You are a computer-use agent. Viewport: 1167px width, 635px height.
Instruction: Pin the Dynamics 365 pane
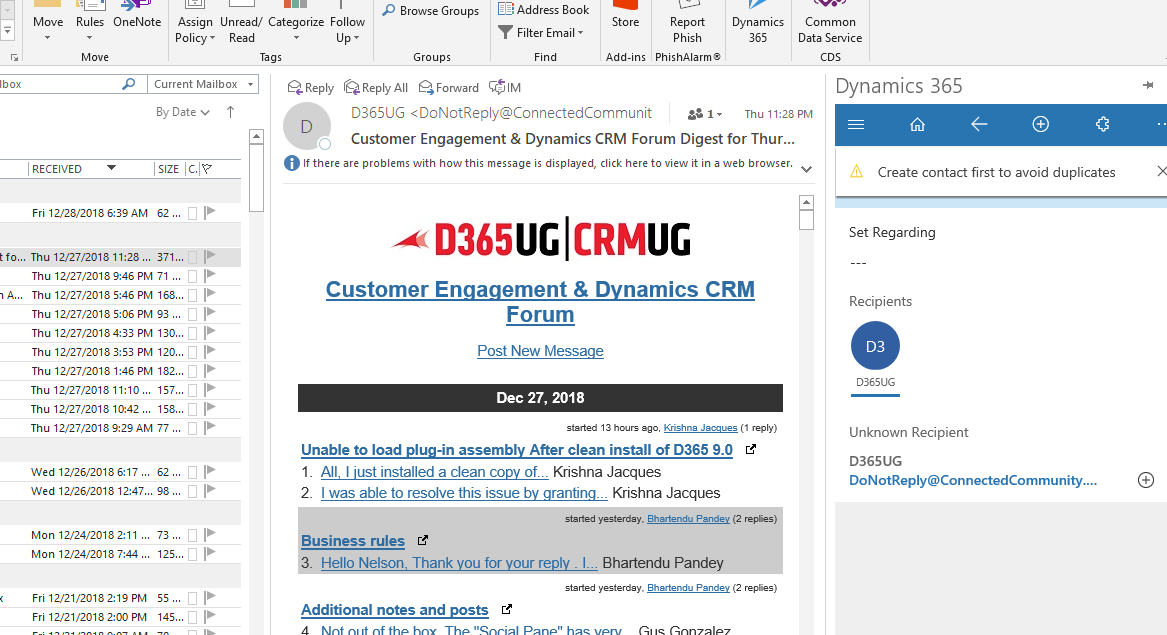tap(1148, 86)
